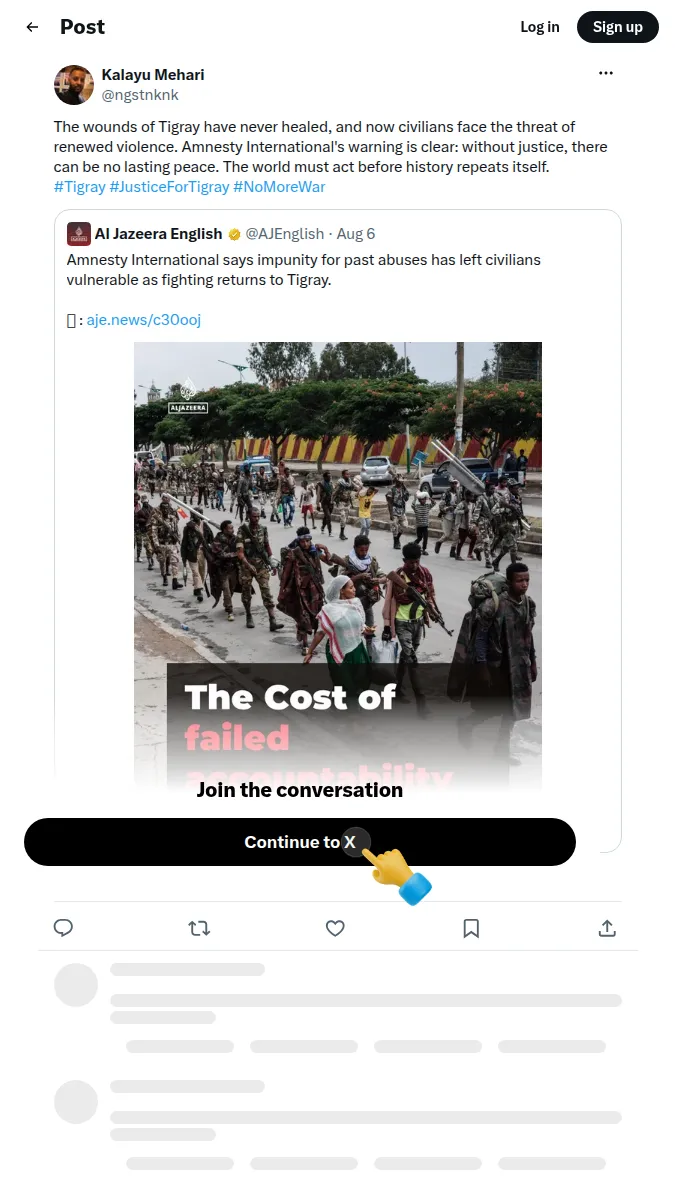
Task: Click the gold verified badge
Action: 234,234
